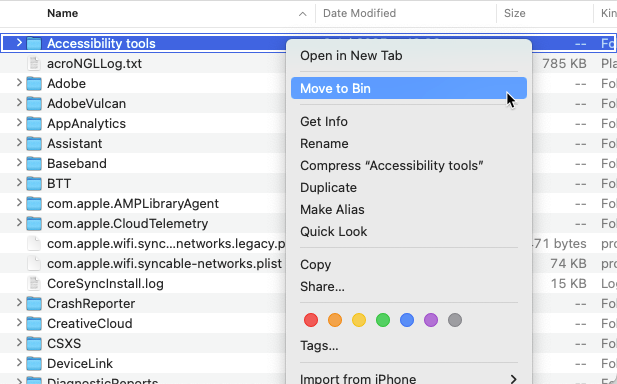617x384 pixels.
Task: Apply the red tag color
Action: (x=311, y=320)
